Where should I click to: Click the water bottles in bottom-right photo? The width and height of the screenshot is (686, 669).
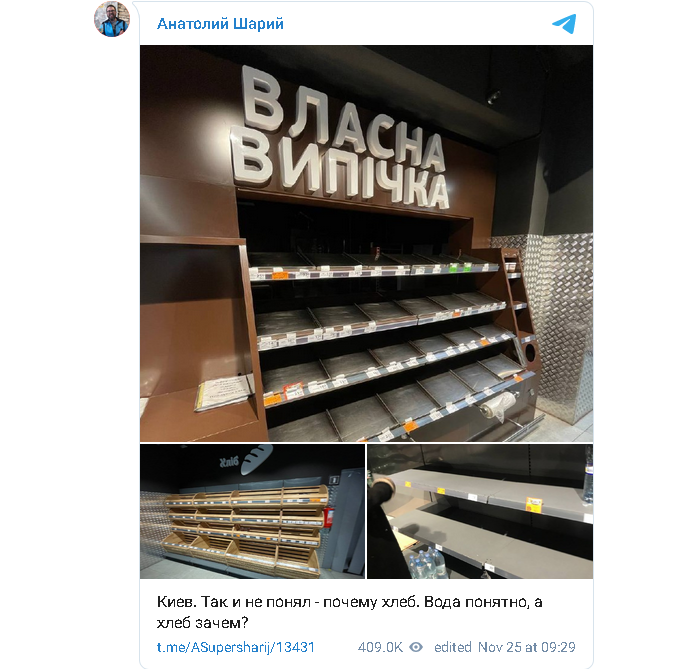point(427,563)
